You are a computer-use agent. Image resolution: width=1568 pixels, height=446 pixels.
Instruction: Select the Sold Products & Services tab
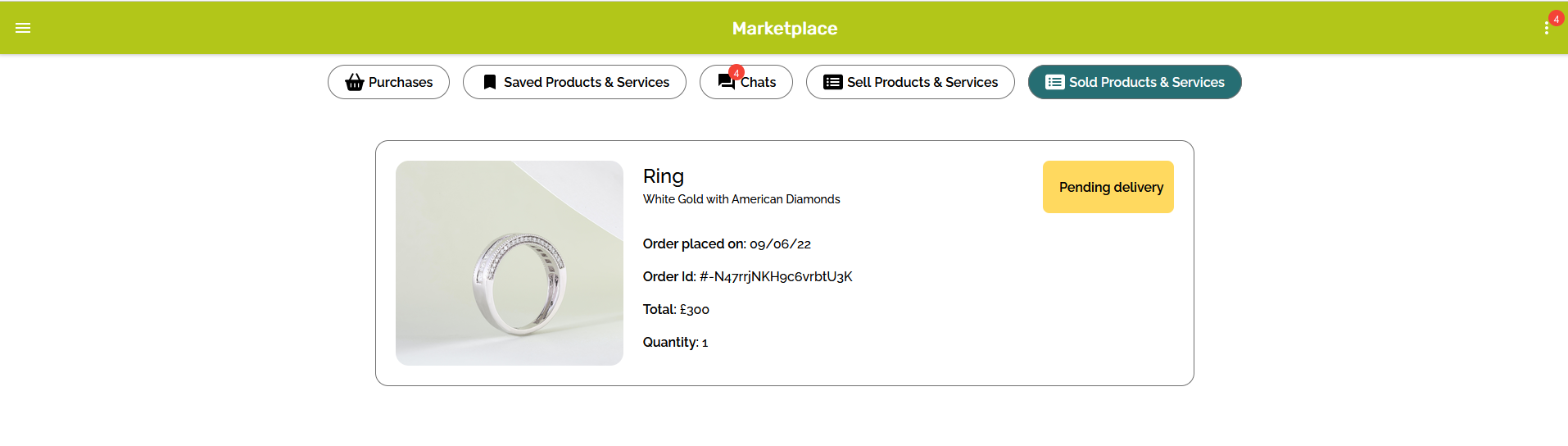tap(1146, 82)
